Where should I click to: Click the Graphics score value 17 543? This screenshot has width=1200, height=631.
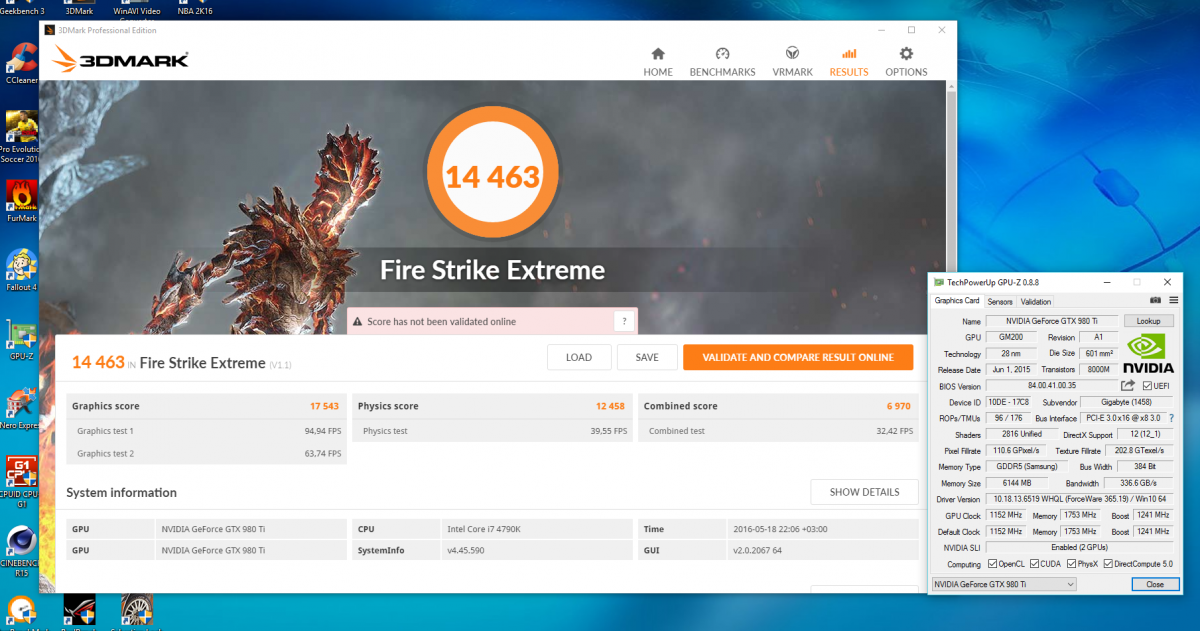pyautogui.click(x=326, y=406)
